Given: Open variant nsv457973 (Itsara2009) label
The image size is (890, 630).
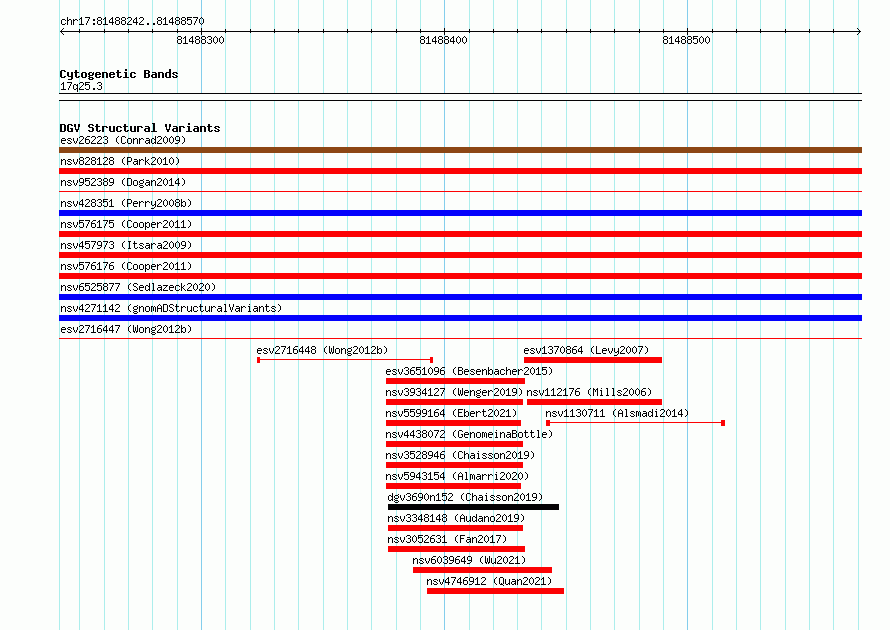Looking at the screenshot, I should [126, 245].
